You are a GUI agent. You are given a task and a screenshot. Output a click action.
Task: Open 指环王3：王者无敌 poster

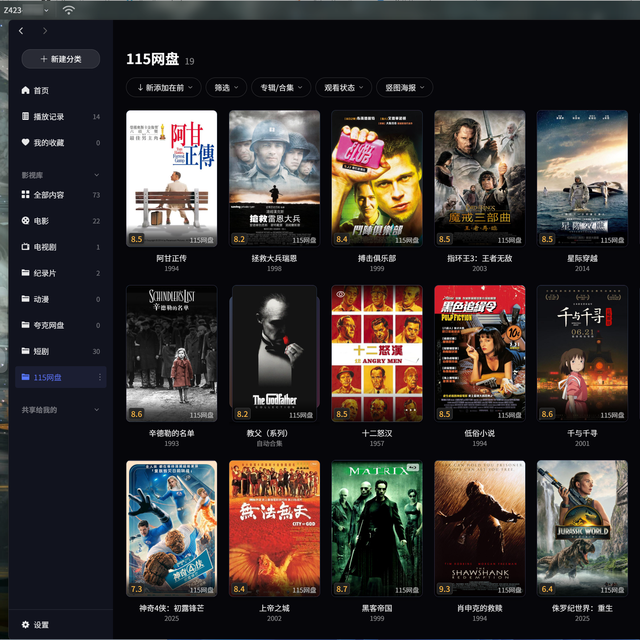tap(480, 178)
